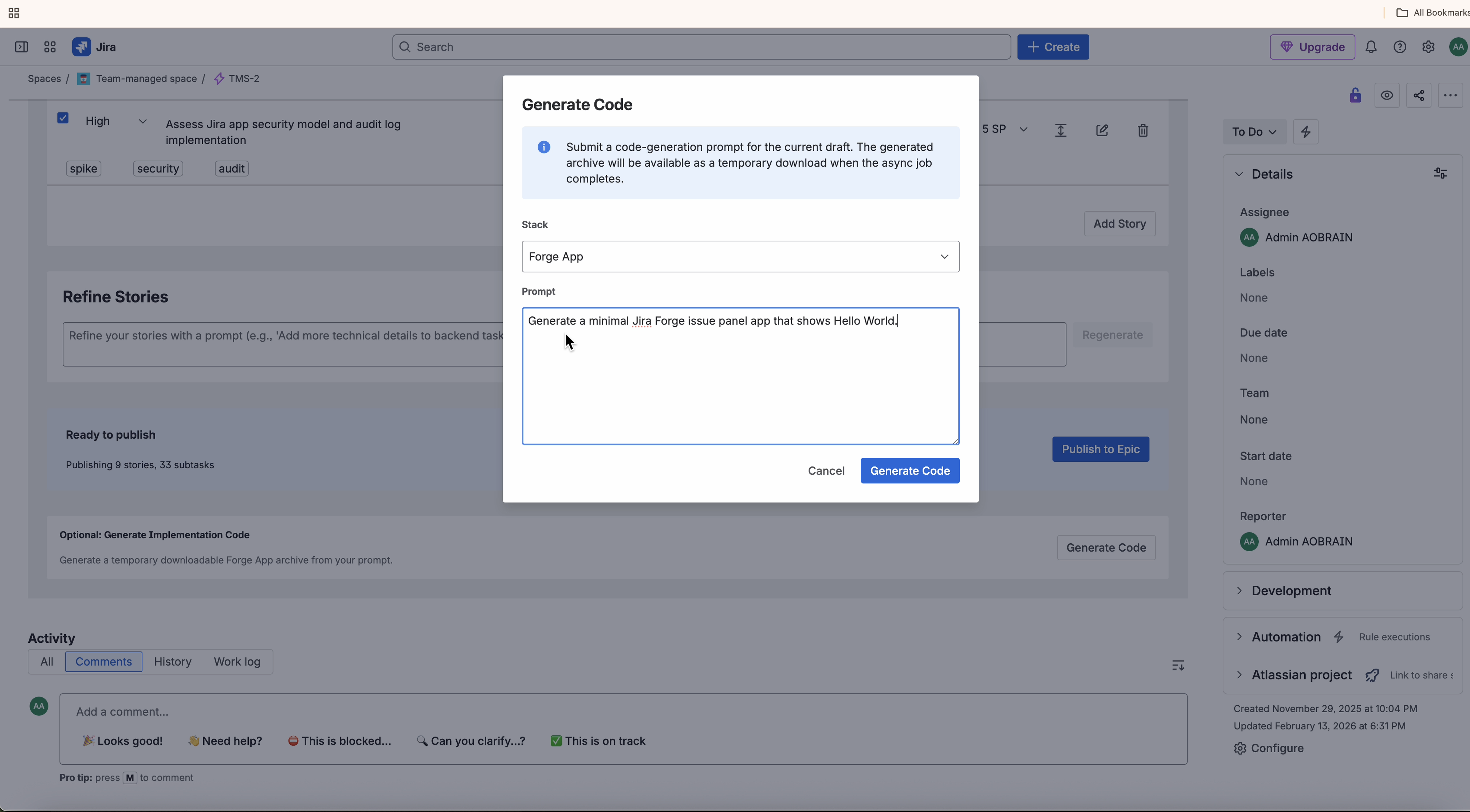The image size is (1470, 812).
Task: Delete the story with trash icon
Action: coord(1143,130)
